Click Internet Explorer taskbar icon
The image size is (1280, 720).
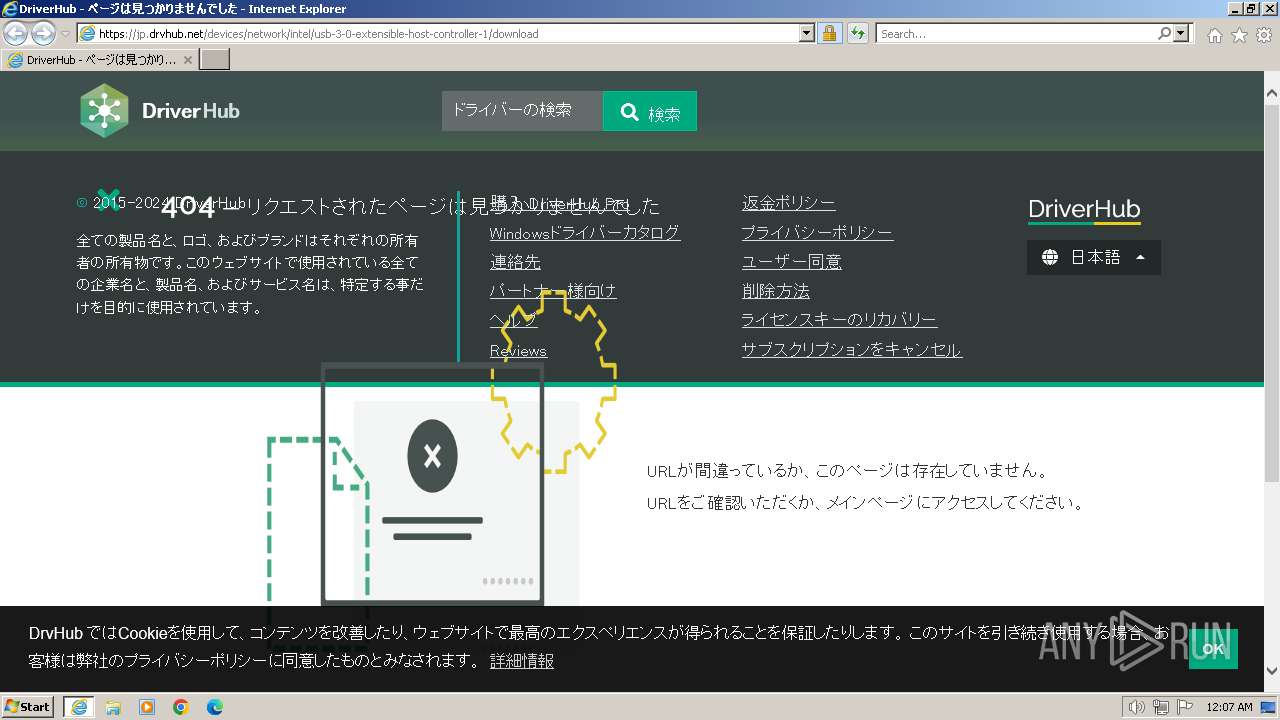[x=79, y=707]
